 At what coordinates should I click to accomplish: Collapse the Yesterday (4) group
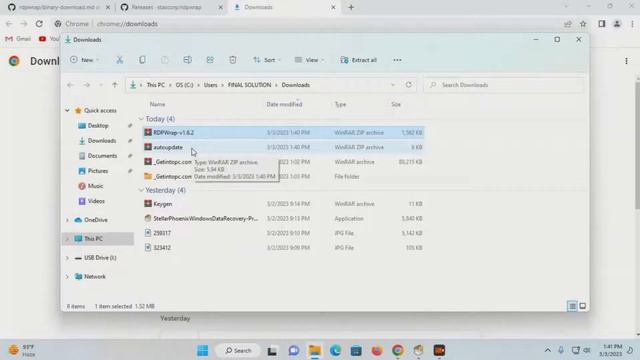point(141,190)
